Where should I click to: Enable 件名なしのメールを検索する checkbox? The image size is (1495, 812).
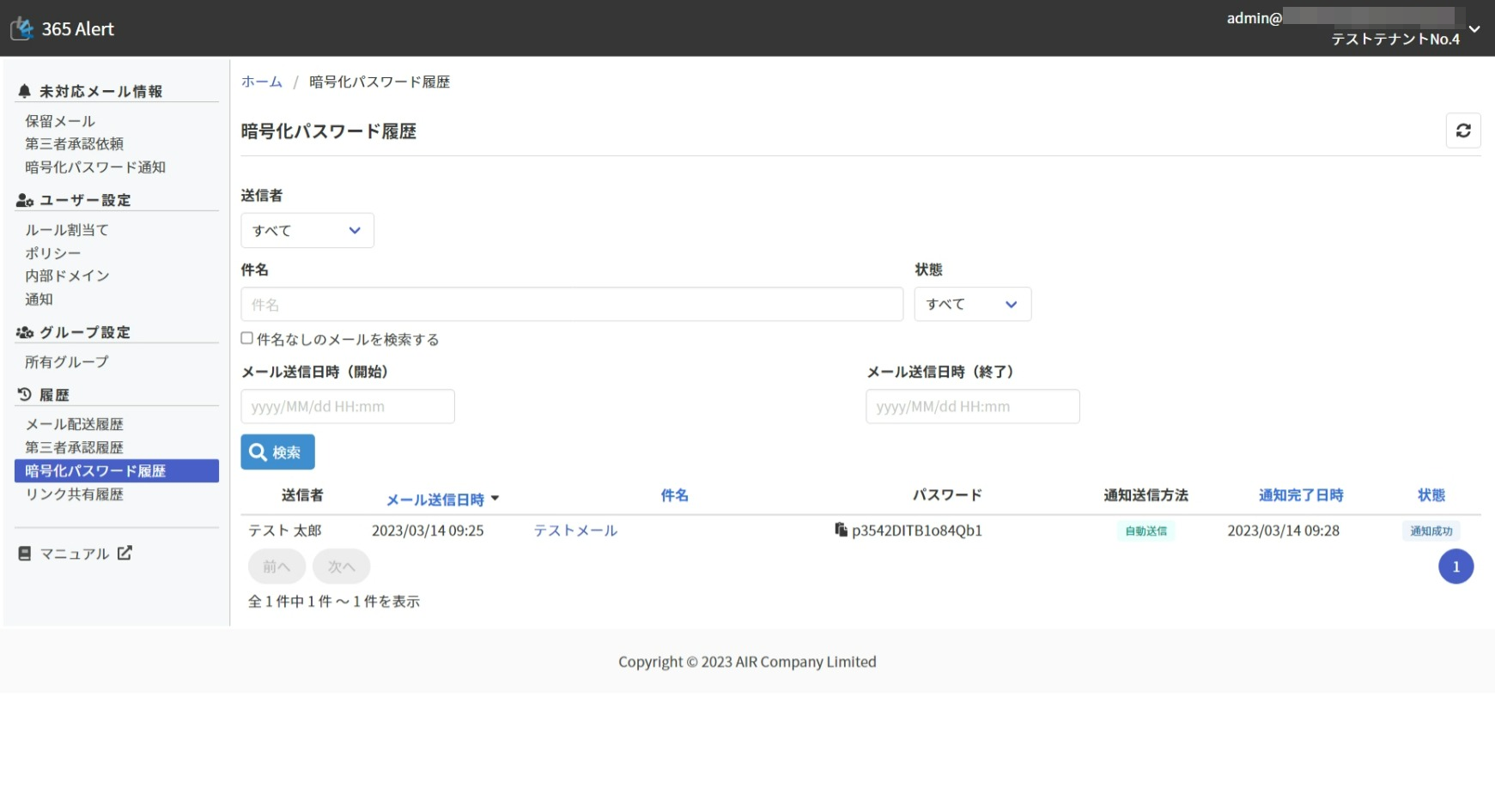(247, 338)
